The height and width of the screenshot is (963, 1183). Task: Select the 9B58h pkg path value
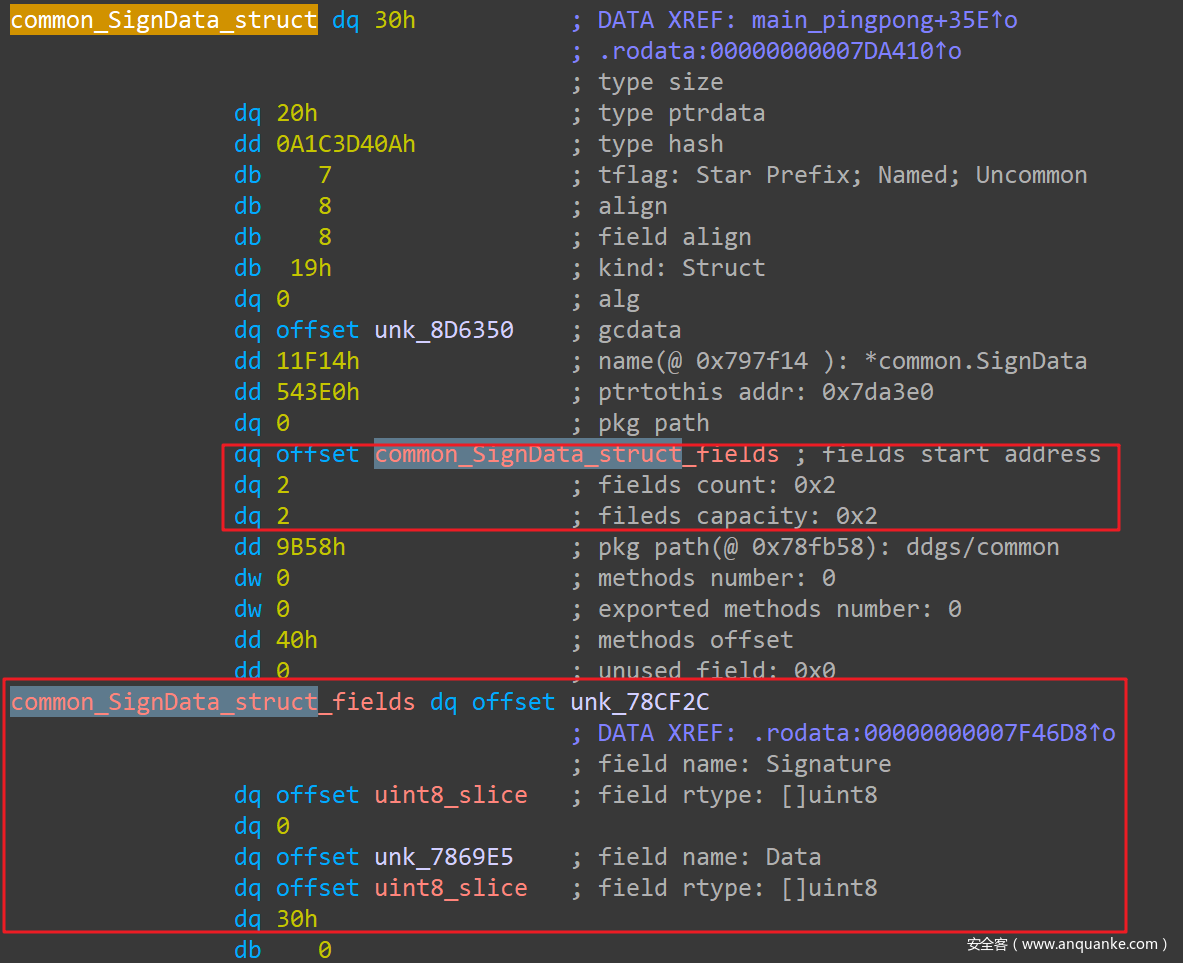pos(310,547)
